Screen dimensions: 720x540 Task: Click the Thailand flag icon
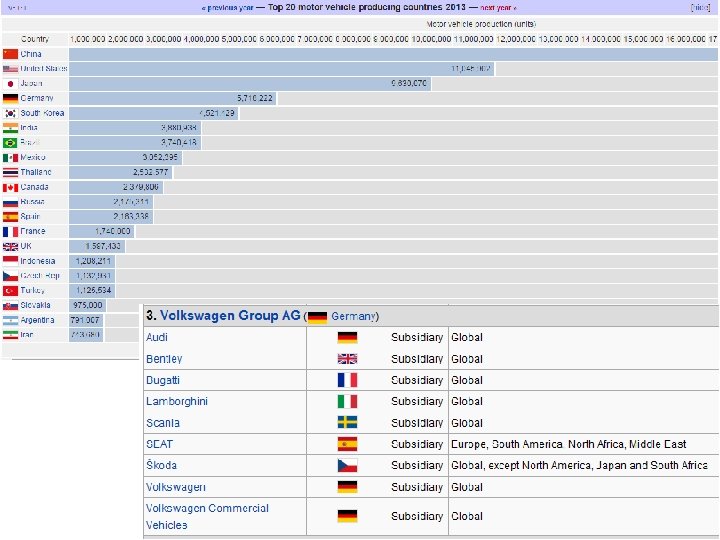[x=10, y=172]
